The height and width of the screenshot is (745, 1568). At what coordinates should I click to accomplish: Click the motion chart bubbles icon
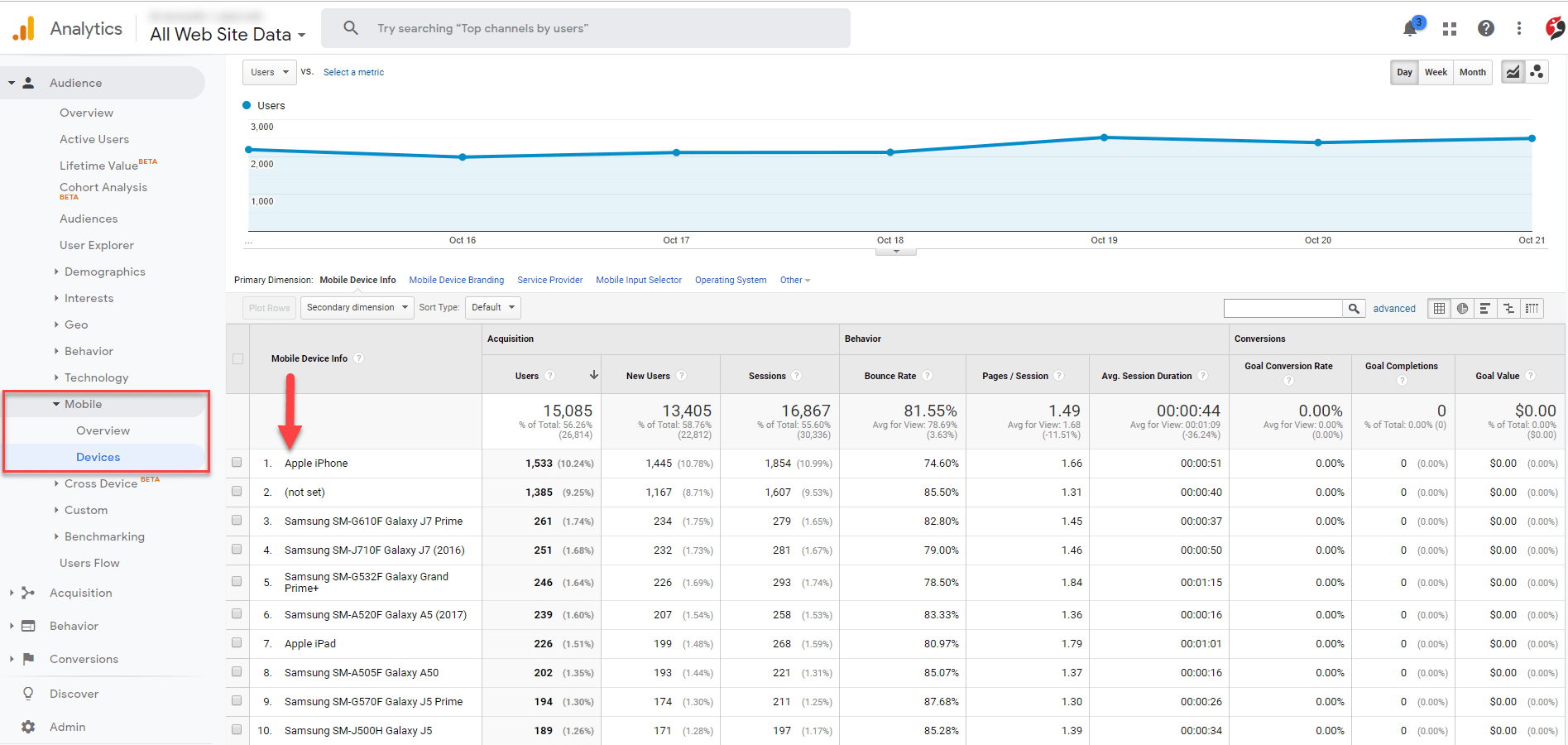1537,72
